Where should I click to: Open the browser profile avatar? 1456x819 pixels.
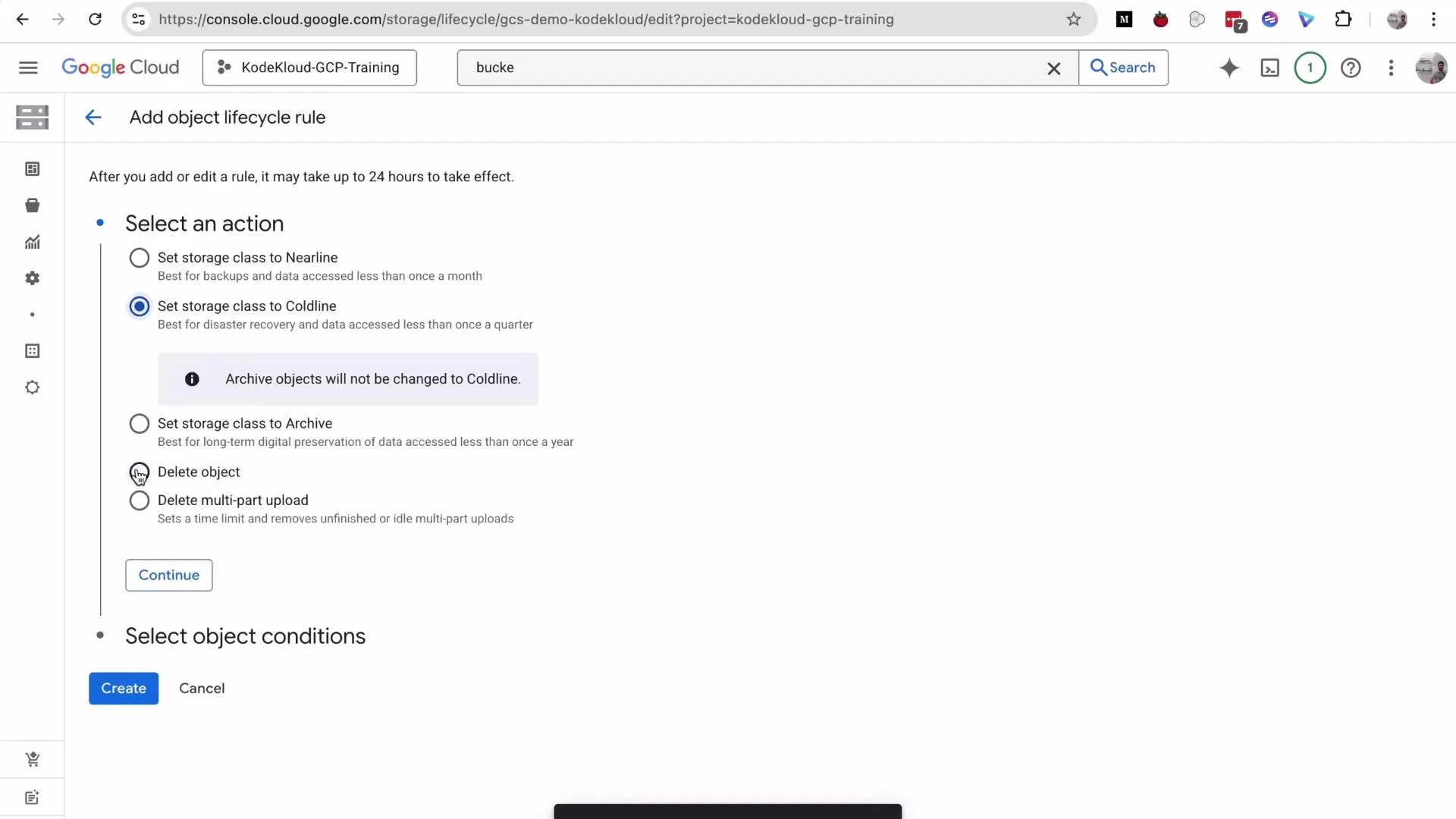point(1397,20)
